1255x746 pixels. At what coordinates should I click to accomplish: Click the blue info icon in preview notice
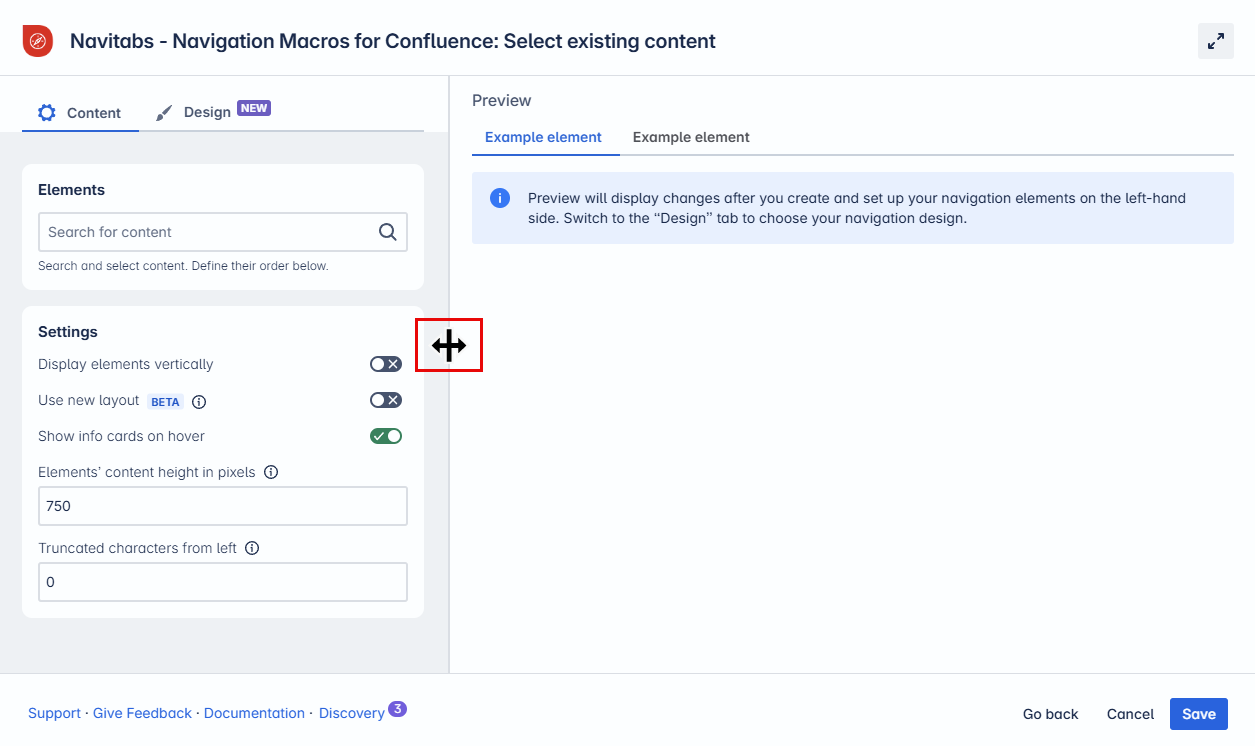tap(500, 198)
